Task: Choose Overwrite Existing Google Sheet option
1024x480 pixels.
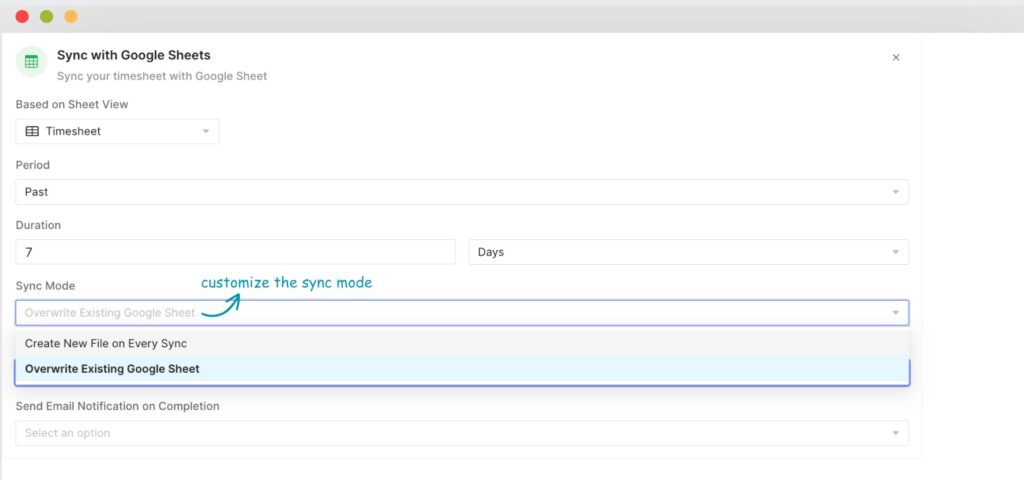Action: pos(462,369)
